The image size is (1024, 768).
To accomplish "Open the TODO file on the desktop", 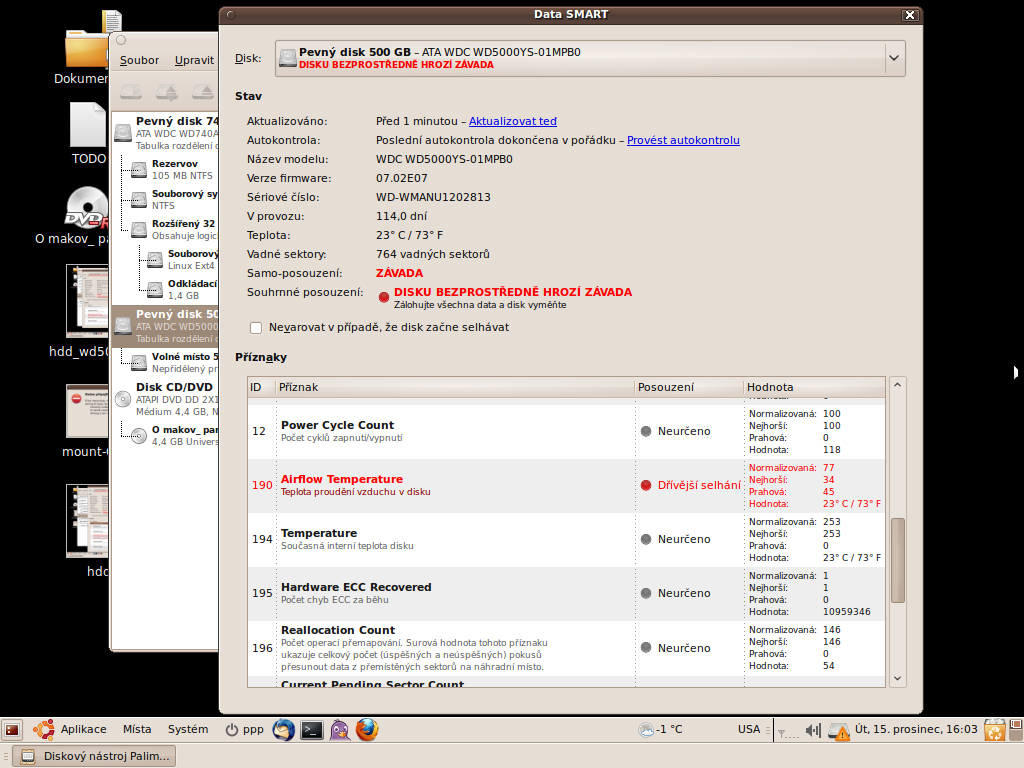I will pos(88,128).
